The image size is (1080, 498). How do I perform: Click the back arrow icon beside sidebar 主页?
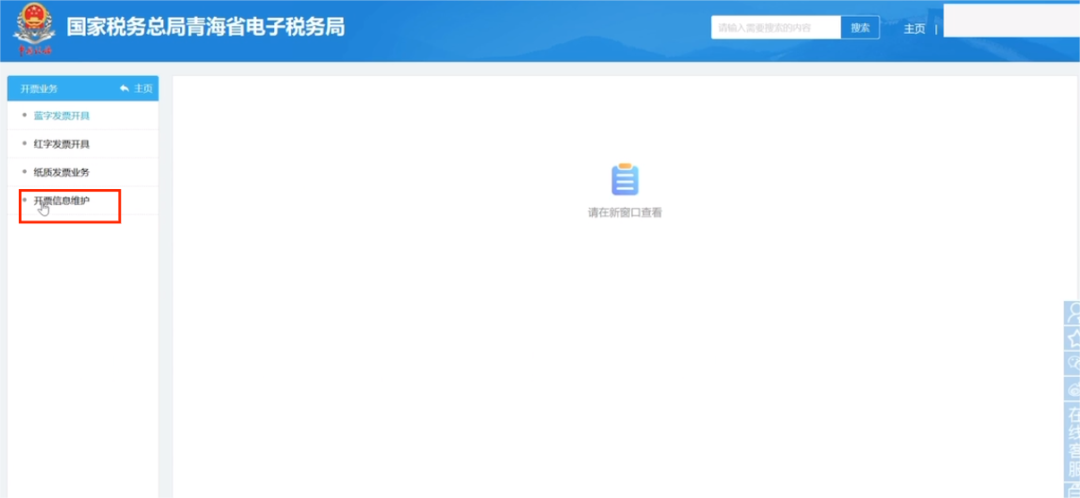pos(125,89)
